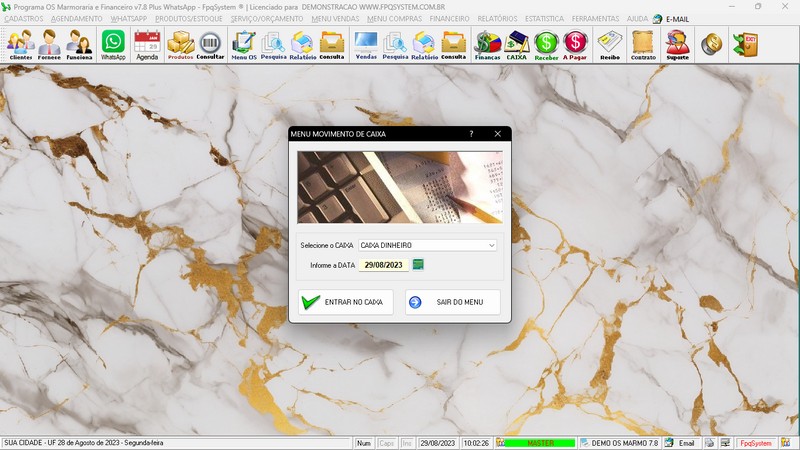
Task: Open the WHATSAPP menu
Action: coord(129,18)
